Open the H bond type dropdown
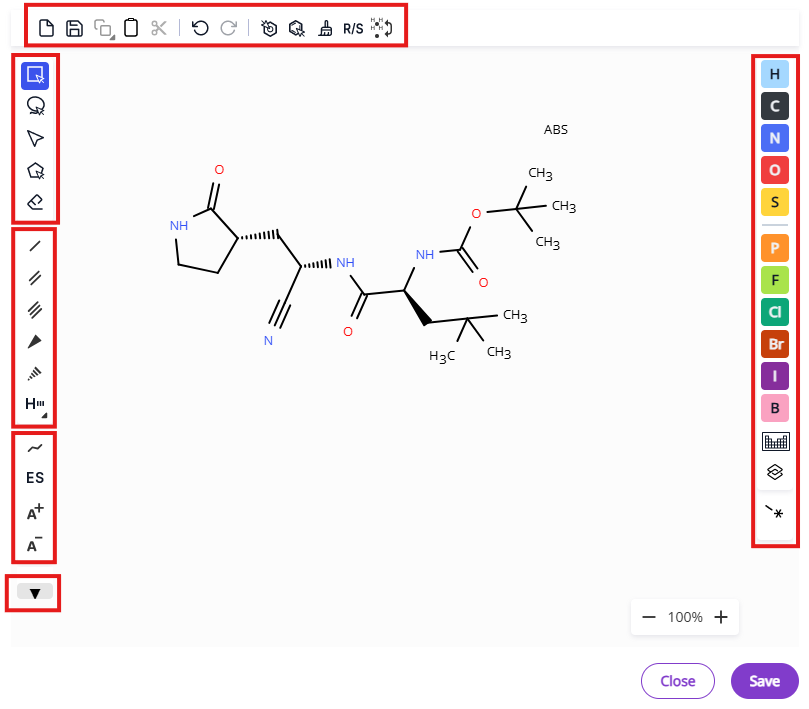Screen dimensions: 809x709 (x=35, y=404)
